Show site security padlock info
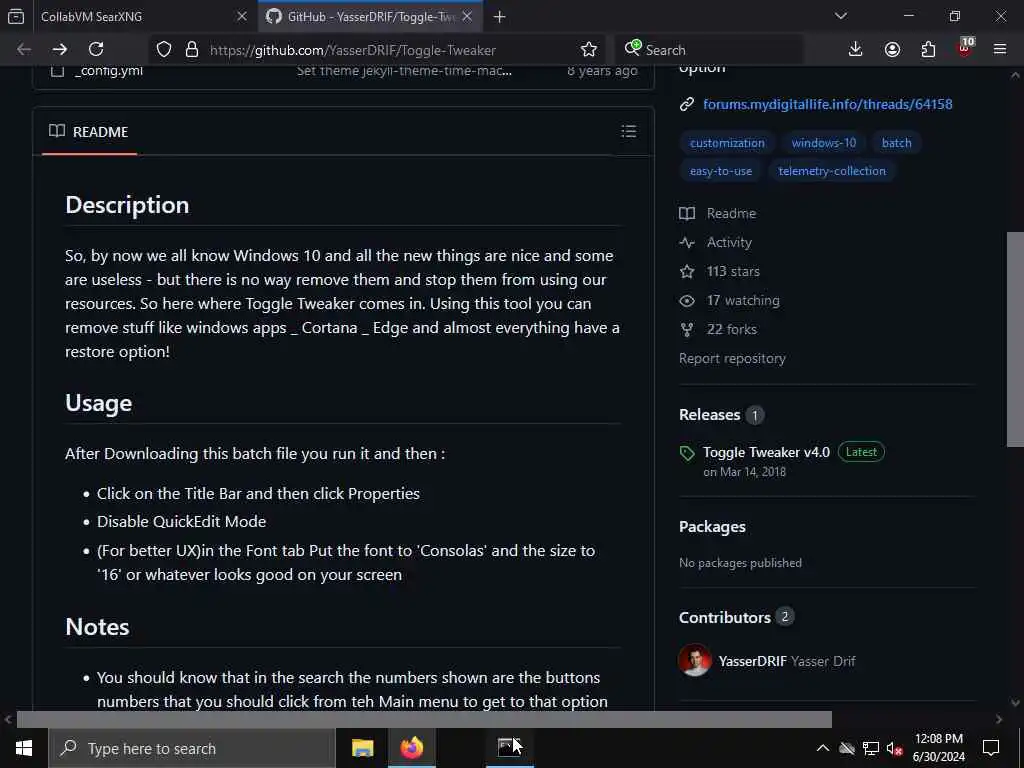Image resolution: width=1024 pixels, height=768 pixels. 192,50
